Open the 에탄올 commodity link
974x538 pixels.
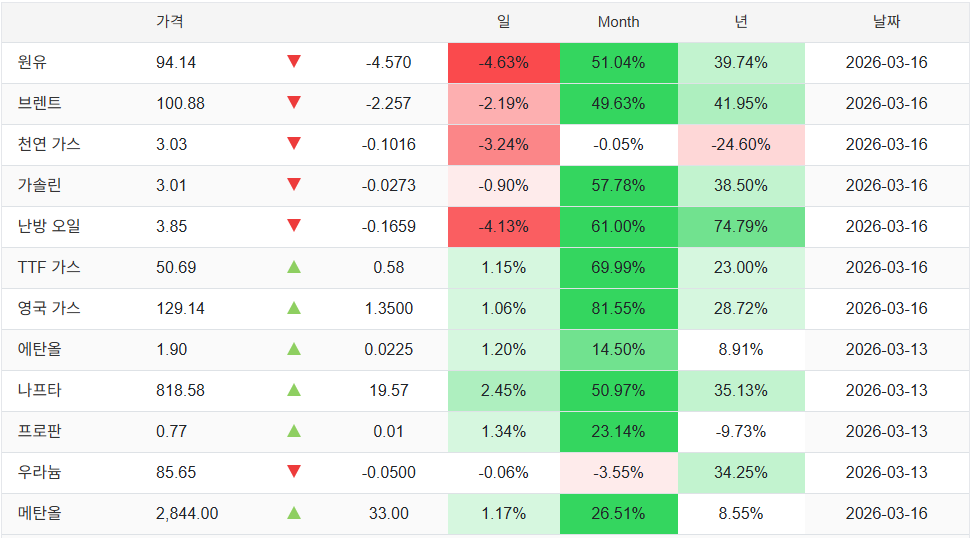coord(39,349)
